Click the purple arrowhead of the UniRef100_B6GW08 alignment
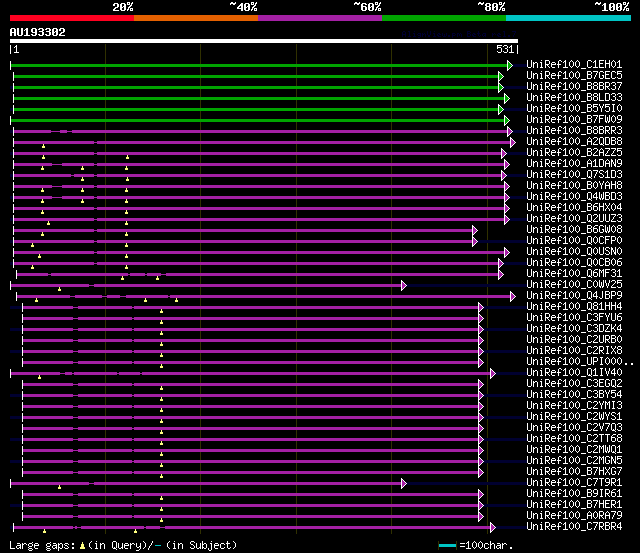The height and width of the screenshot is (553, 640). 475,231
